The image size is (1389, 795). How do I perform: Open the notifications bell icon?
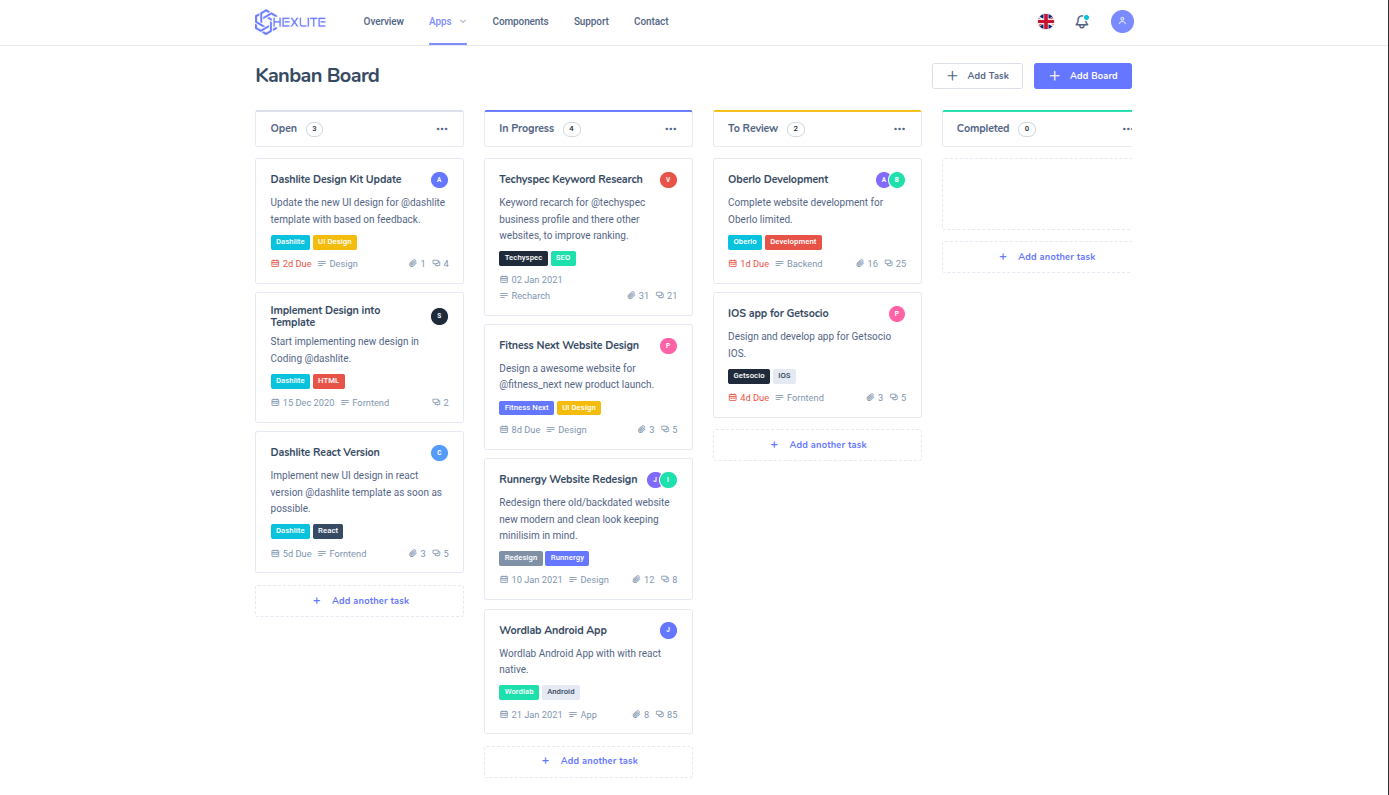click(1082, 22)
